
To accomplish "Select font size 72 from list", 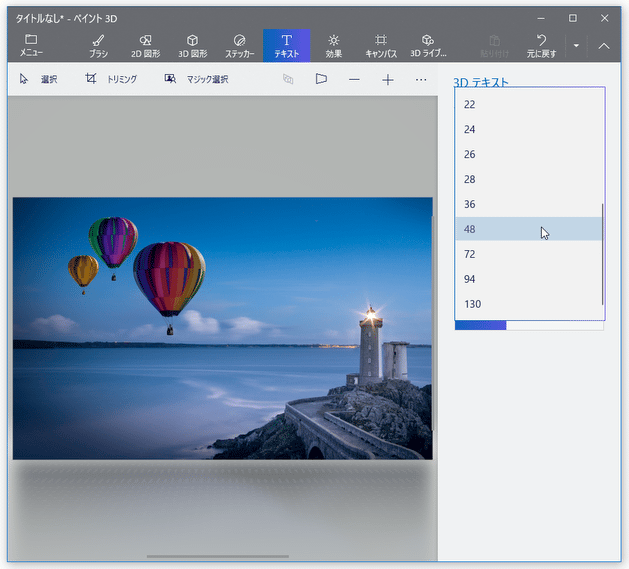I will click(x=529, y=254).
